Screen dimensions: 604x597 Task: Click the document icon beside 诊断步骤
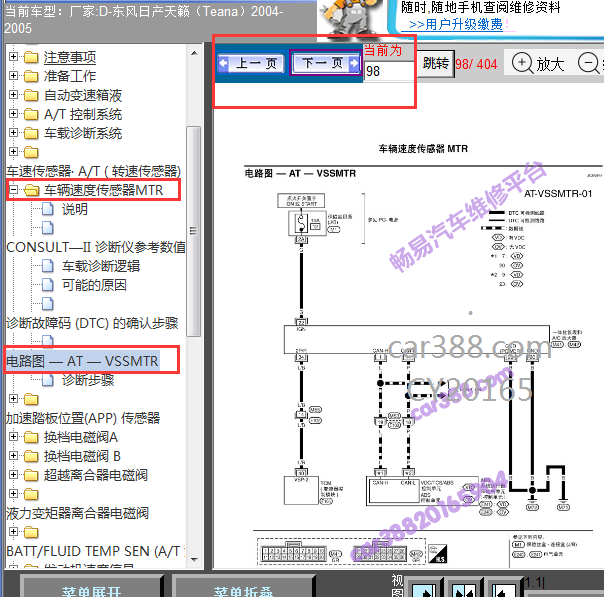(47, 380)
